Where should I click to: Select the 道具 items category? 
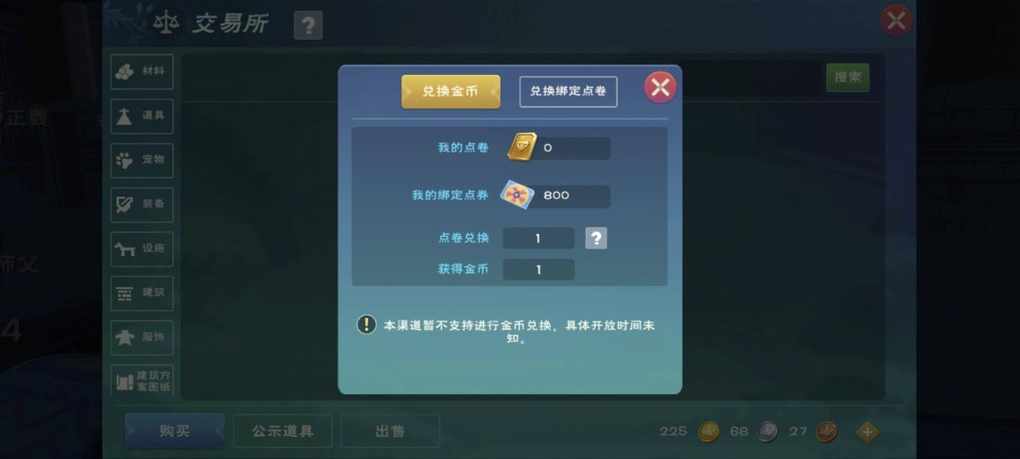coord(142,116)
